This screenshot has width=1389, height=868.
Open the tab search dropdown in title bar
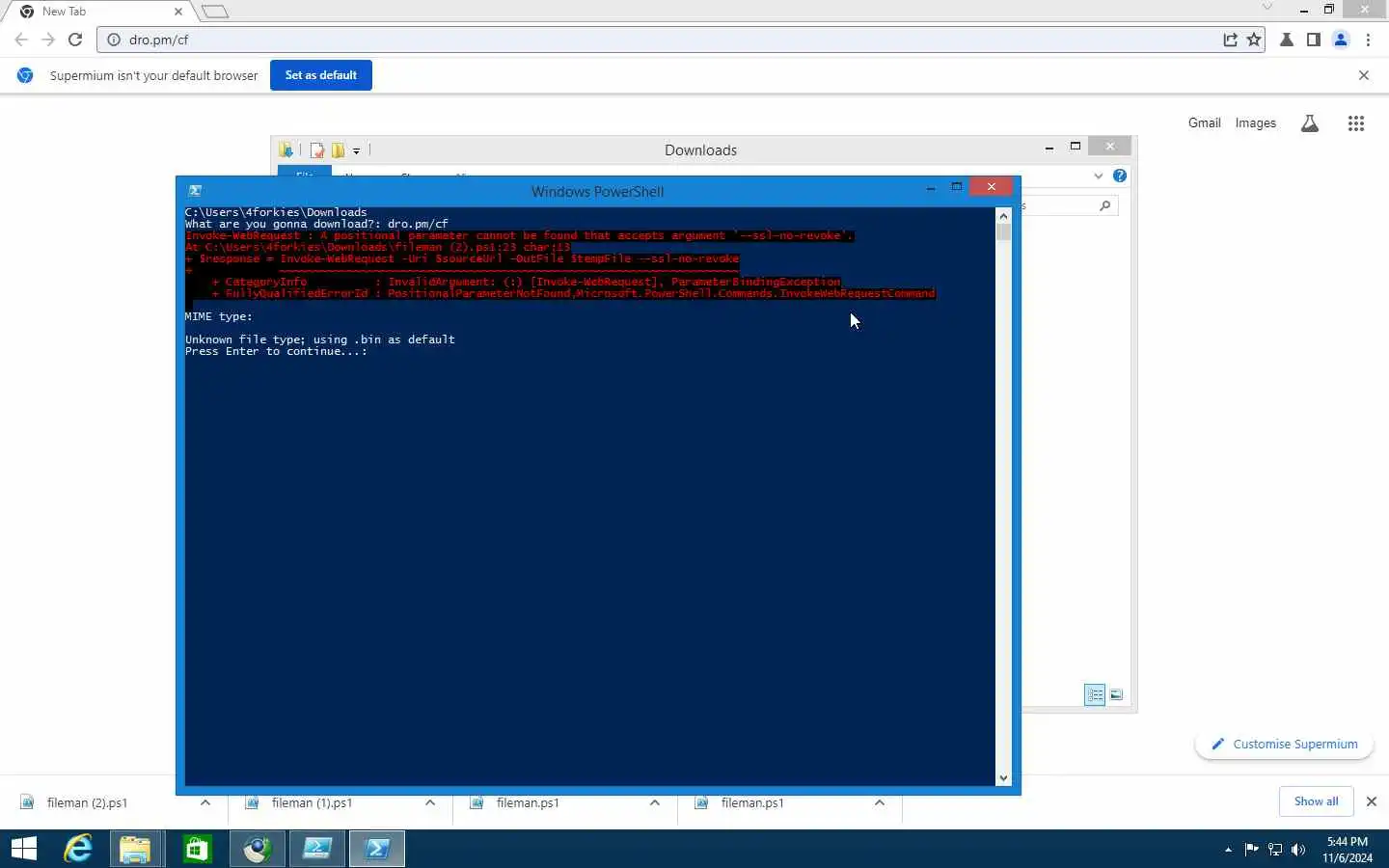click(1267, 9)
